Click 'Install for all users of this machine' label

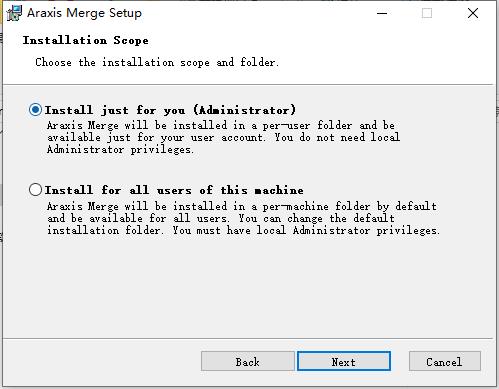pyautogui.click(x=174, y=190)
